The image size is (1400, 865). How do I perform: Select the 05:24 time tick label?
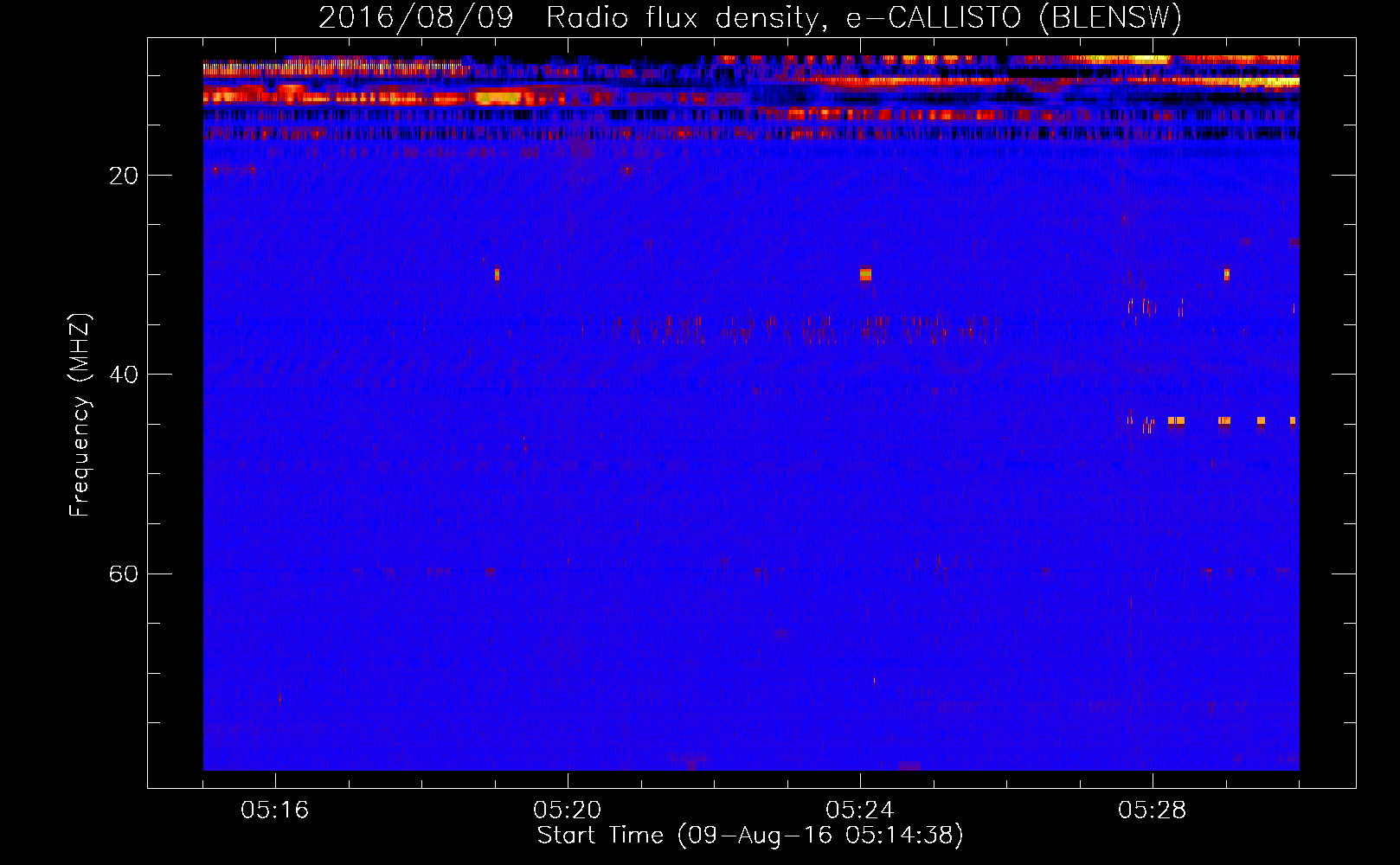[x=860, y=811]
